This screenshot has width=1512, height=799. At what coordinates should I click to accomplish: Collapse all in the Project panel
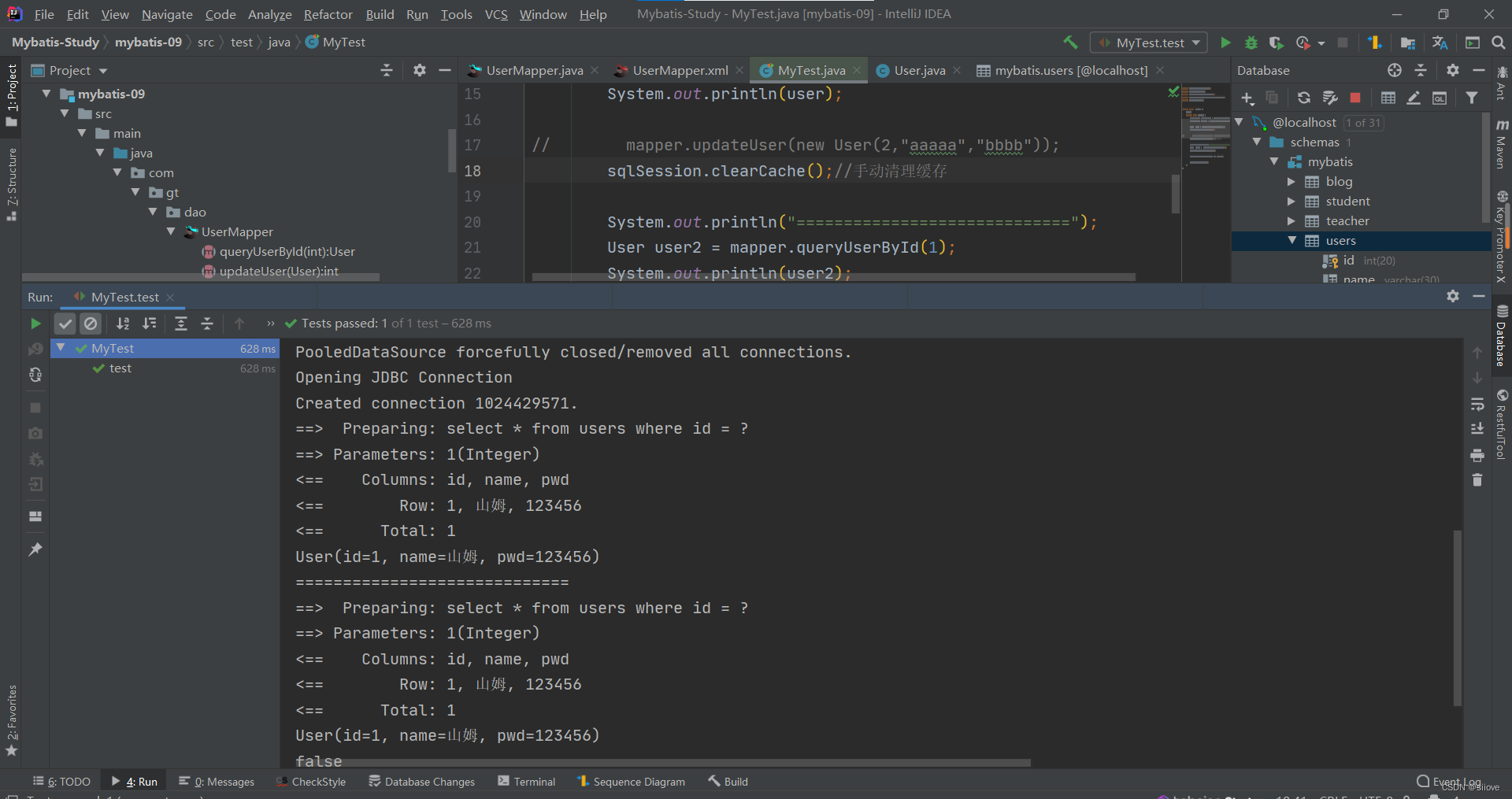pos(387,70)
